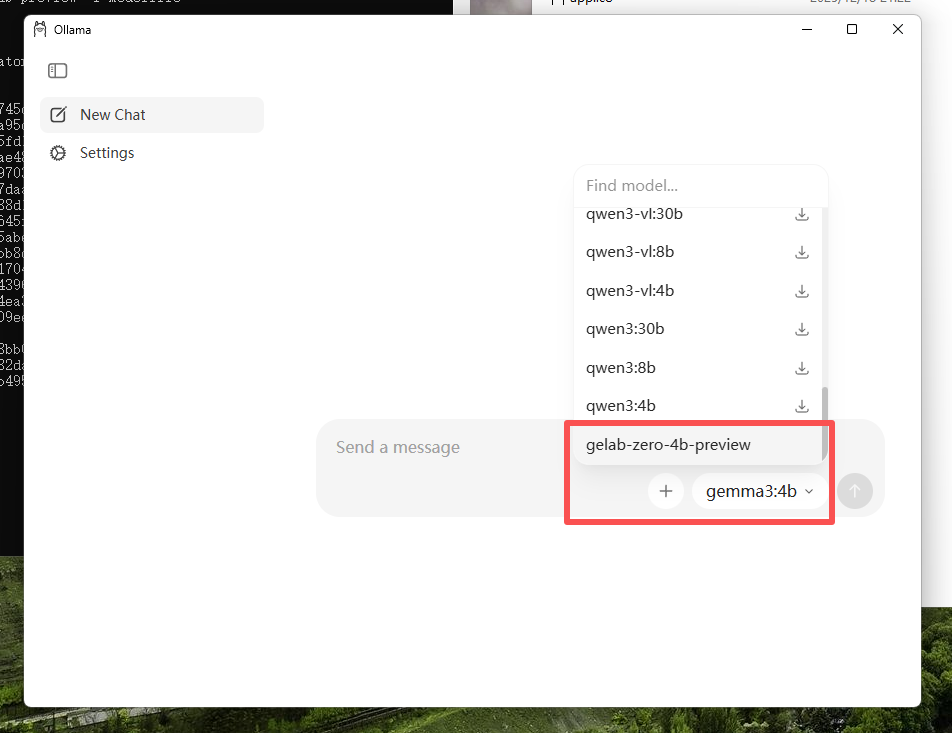This screenshot has width=952, height=733.
Task: Select the qwen3-vl:4b model
Action: (x=698, y=291)
